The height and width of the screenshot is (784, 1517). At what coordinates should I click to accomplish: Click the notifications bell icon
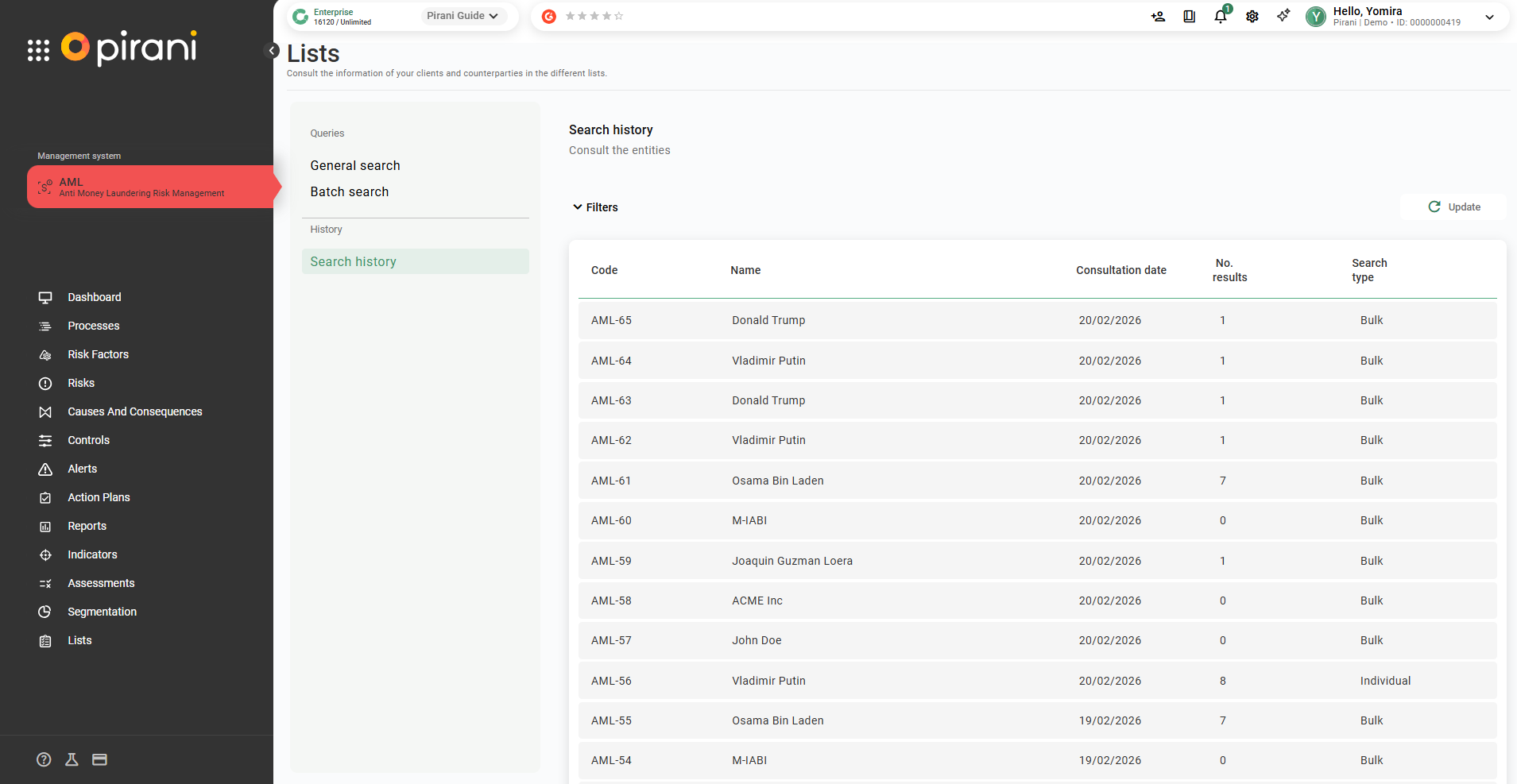point(1220,17)
